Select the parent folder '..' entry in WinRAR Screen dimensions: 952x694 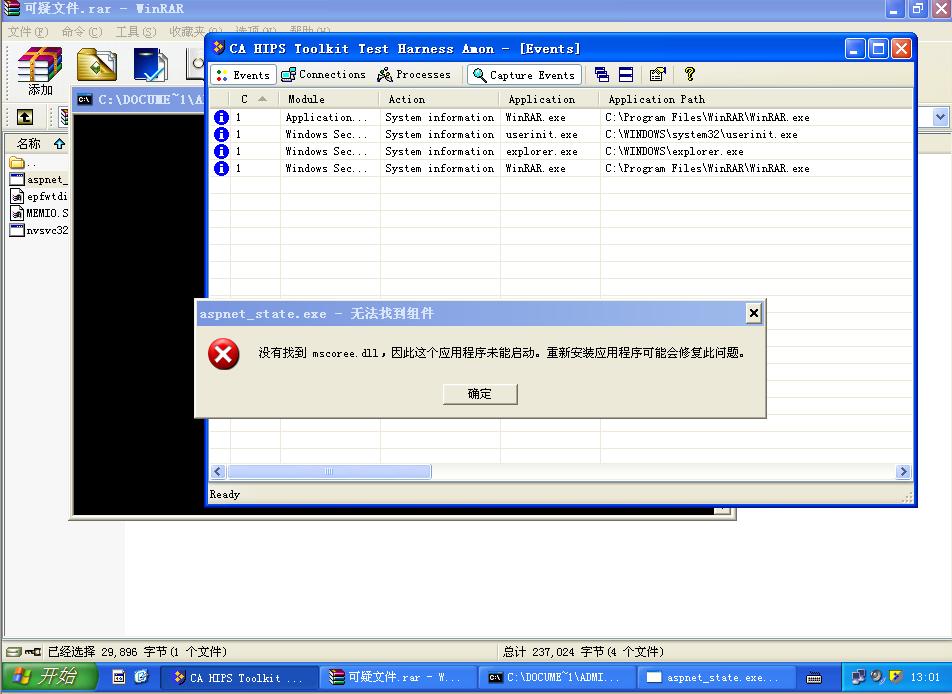[23, 163]
